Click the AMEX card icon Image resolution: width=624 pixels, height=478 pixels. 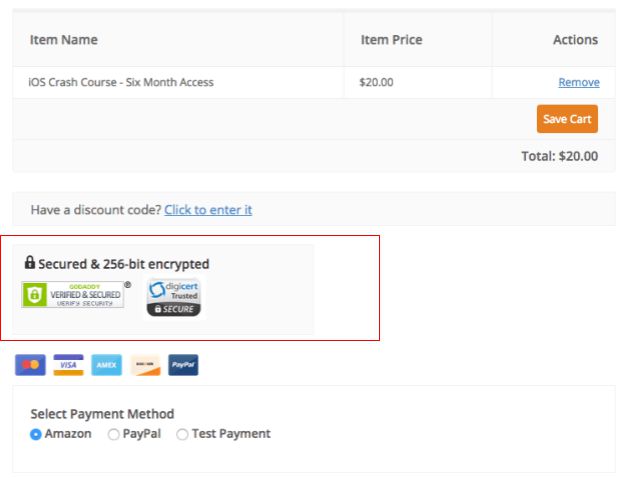(107, 365)
